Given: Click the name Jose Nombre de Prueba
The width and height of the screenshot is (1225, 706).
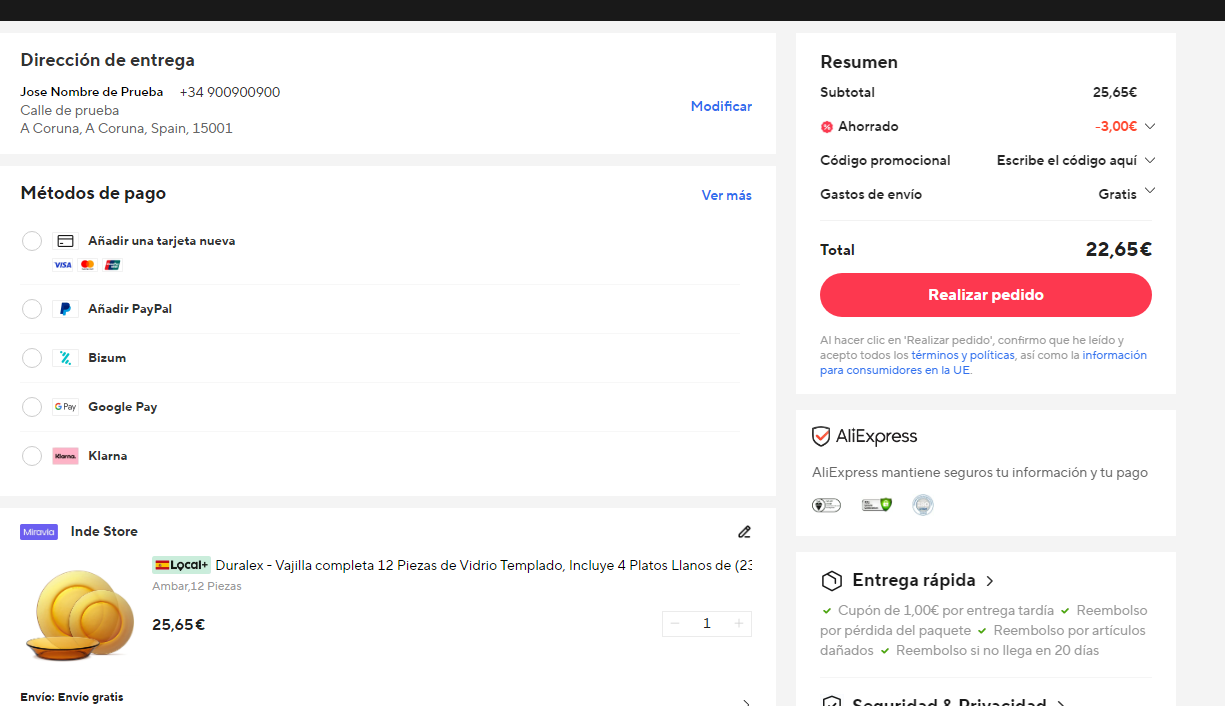Looking at the screenshot, I should tap(92, 92).
